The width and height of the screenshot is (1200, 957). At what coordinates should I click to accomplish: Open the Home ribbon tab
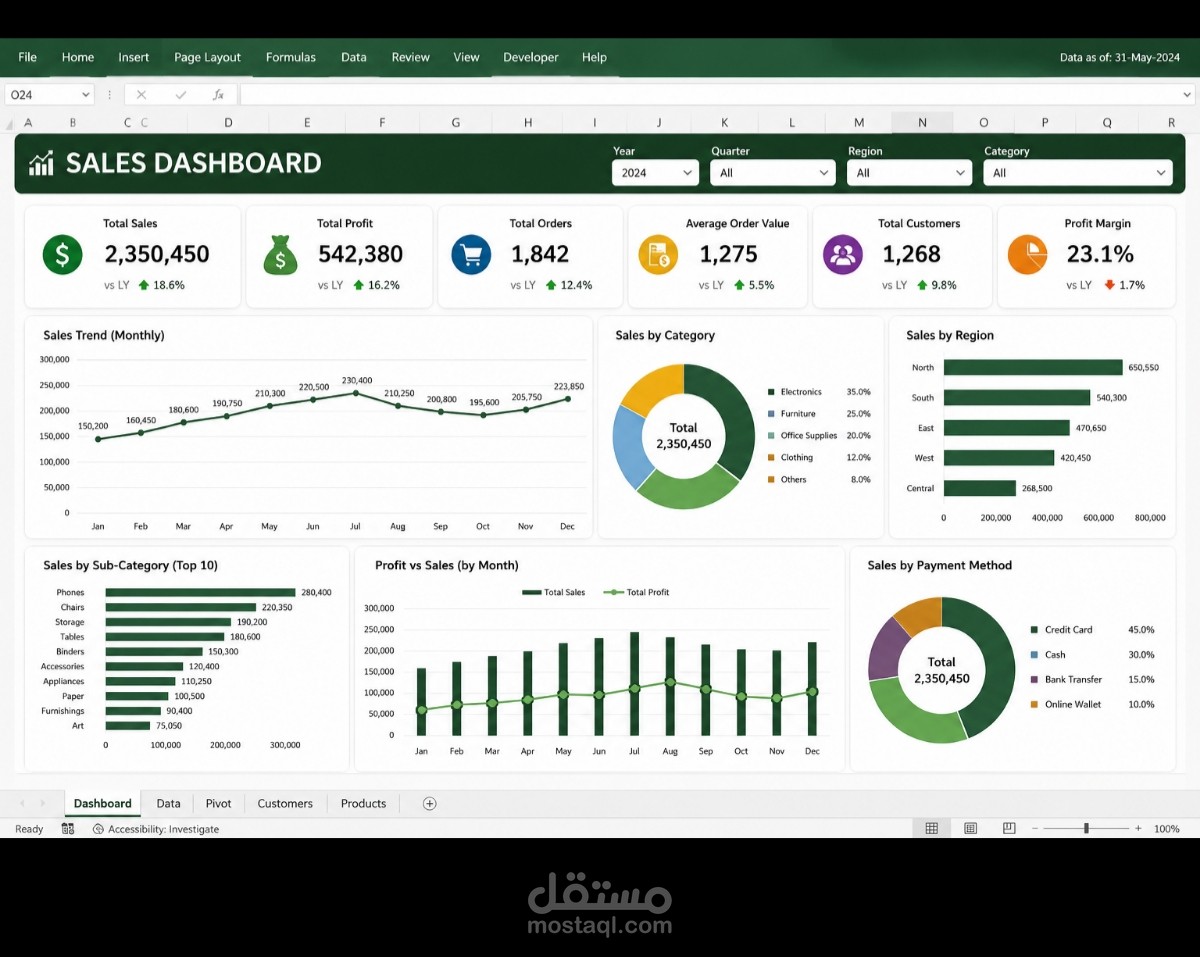[x=78, y=57]
